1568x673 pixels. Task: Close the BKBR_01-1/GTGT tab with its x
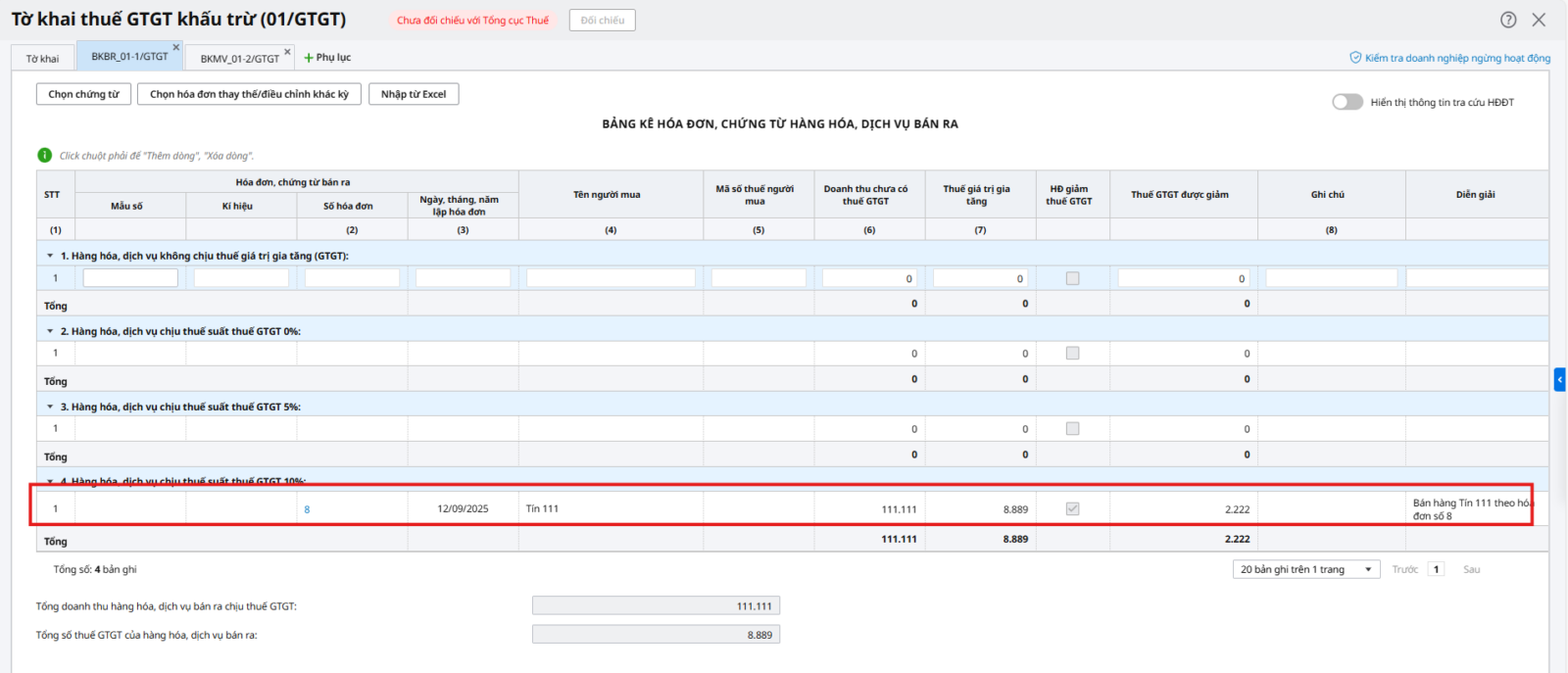176,47
